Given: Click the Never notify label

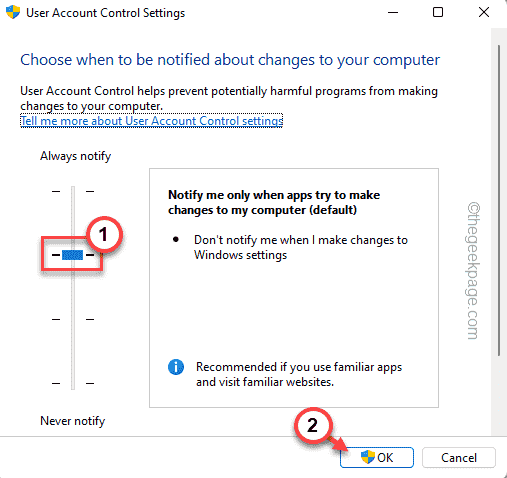Looking at the screenshot, I should [73, 421].
